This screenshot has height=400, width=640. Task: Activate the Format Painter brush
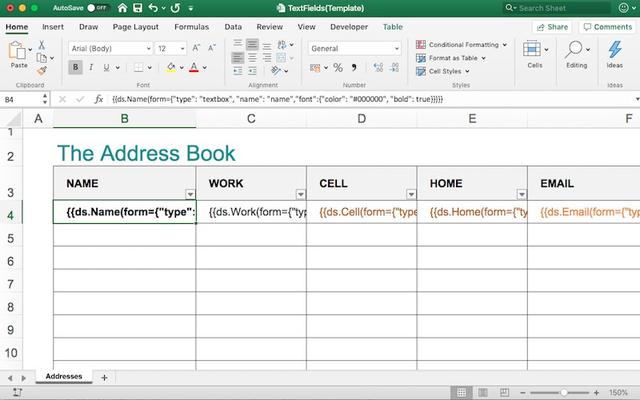tap(41, 71)
